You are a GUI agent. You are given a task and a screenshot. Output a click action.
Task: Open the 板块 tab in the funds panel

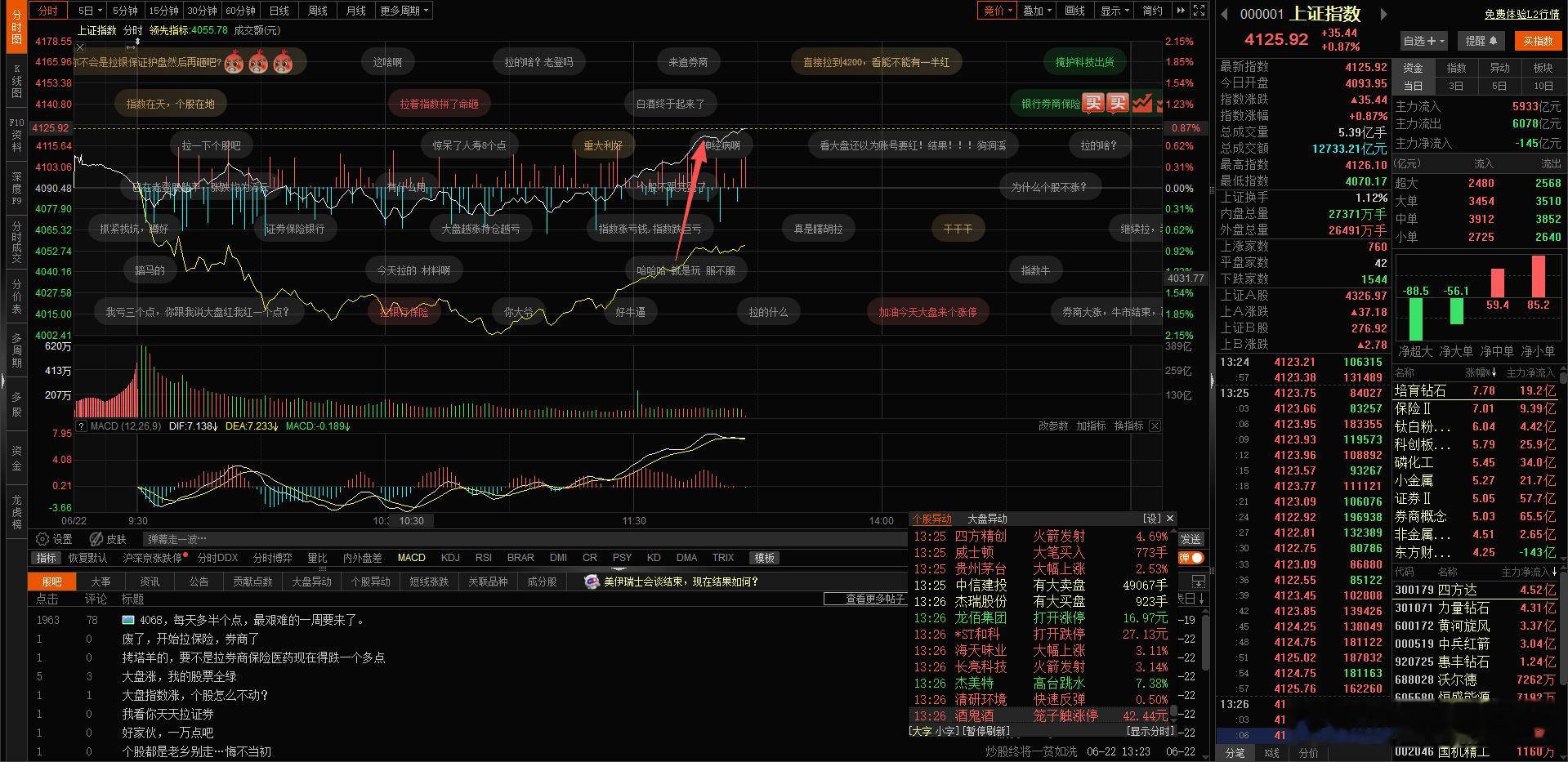coord(1543,68)
